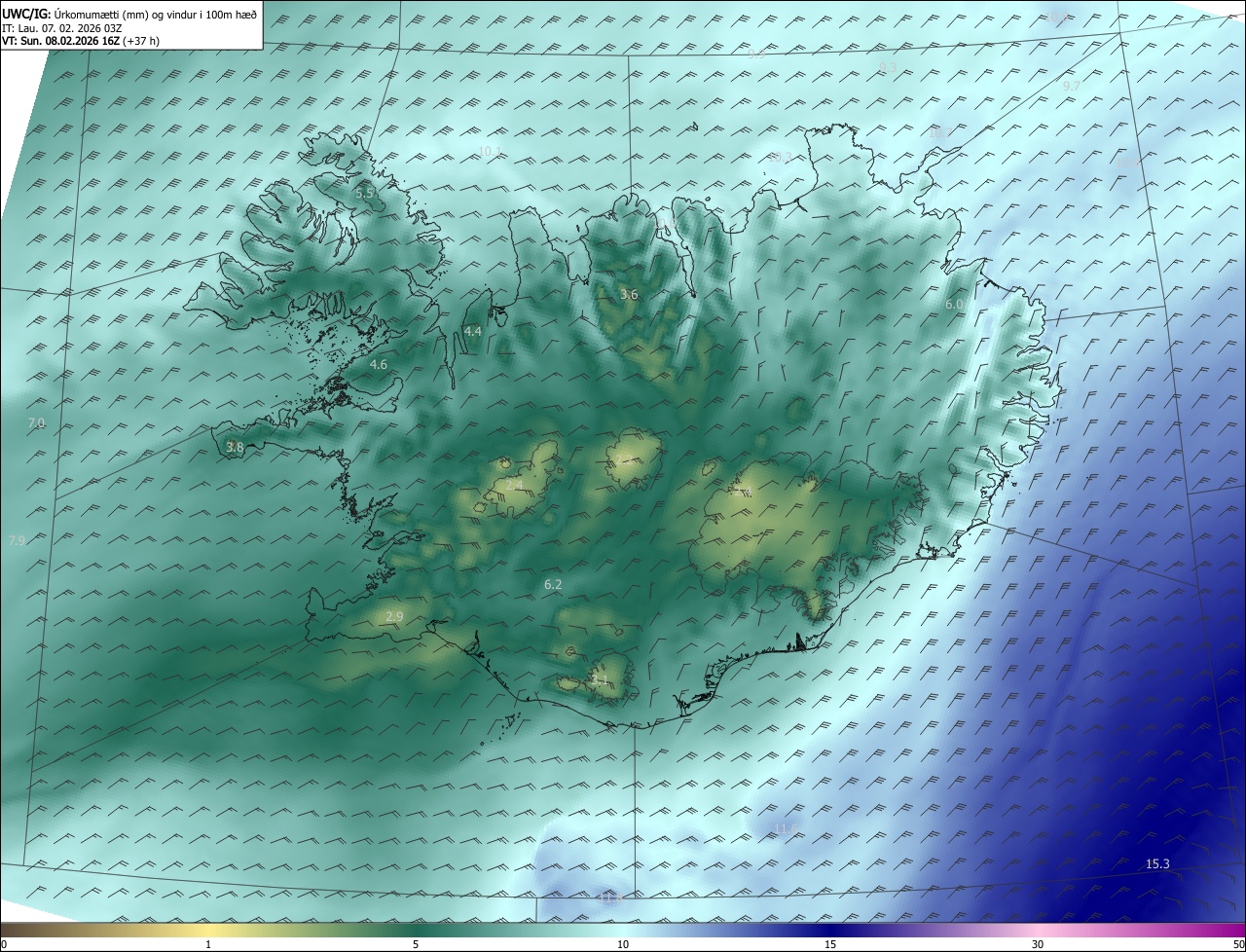
Task: Click the 30 tick on the color scale
Action: pos(1038,945)
